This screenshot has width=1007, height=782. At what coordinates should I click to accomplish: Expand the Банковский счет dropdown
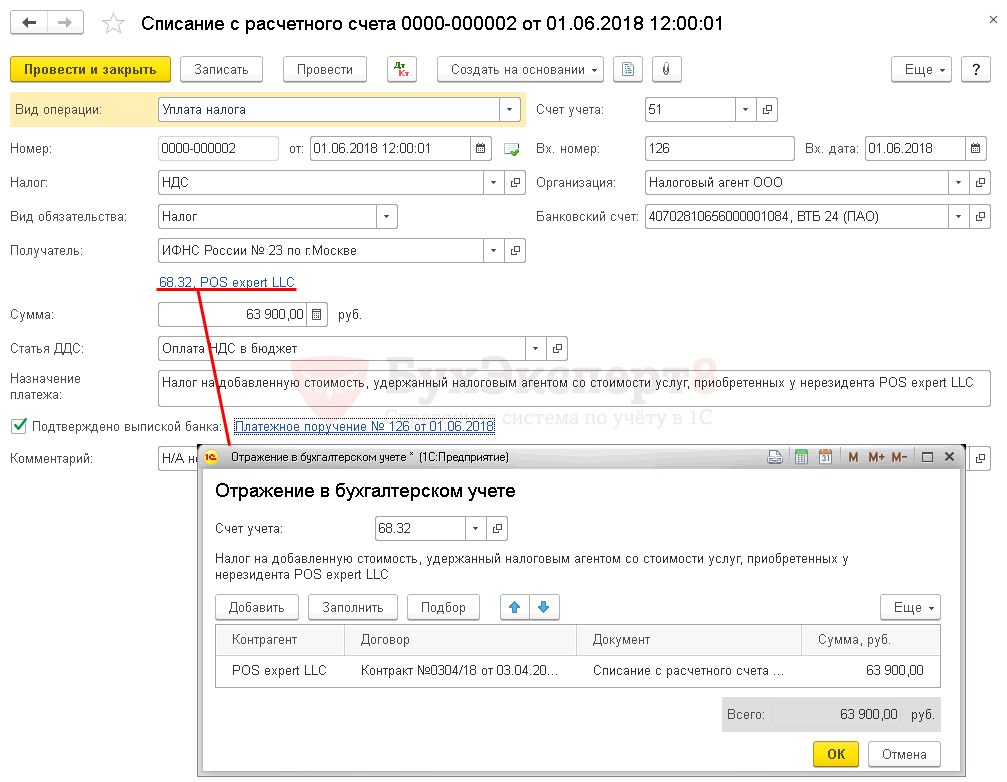(x=959, y=216)
